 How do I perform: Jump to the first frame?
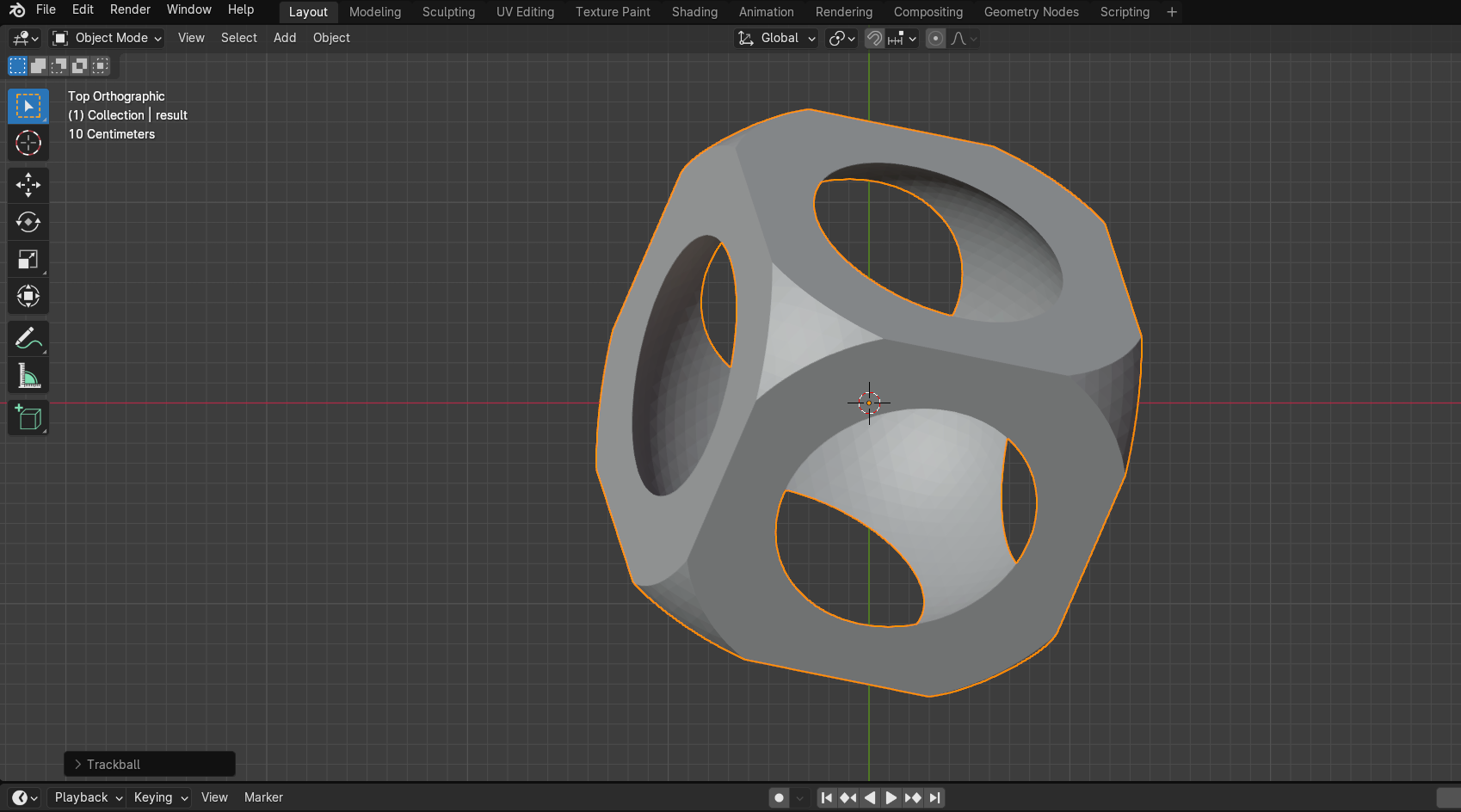point(826,797)
